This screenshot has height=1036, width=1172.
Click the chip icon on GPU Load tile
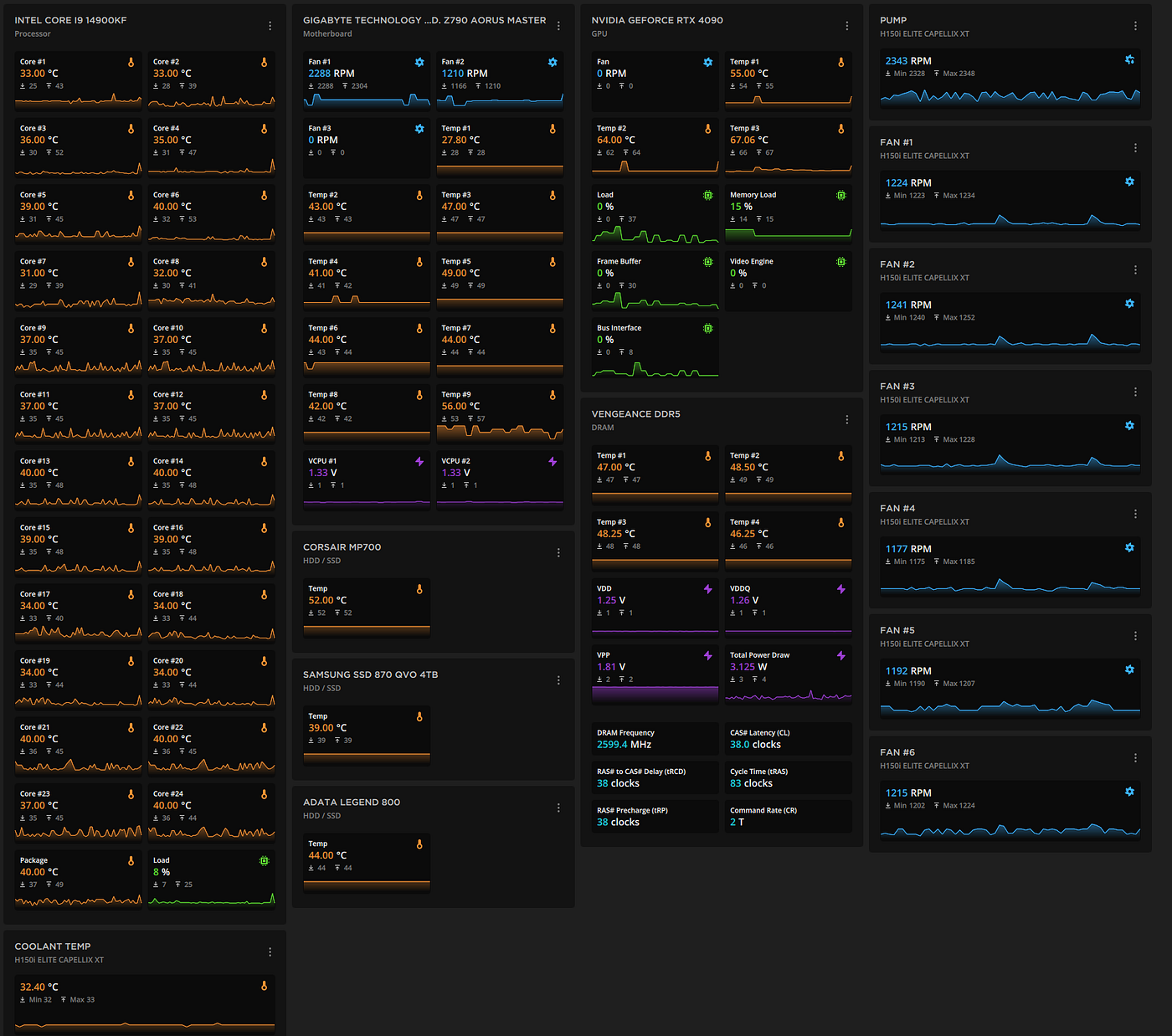tap(707, 195)
